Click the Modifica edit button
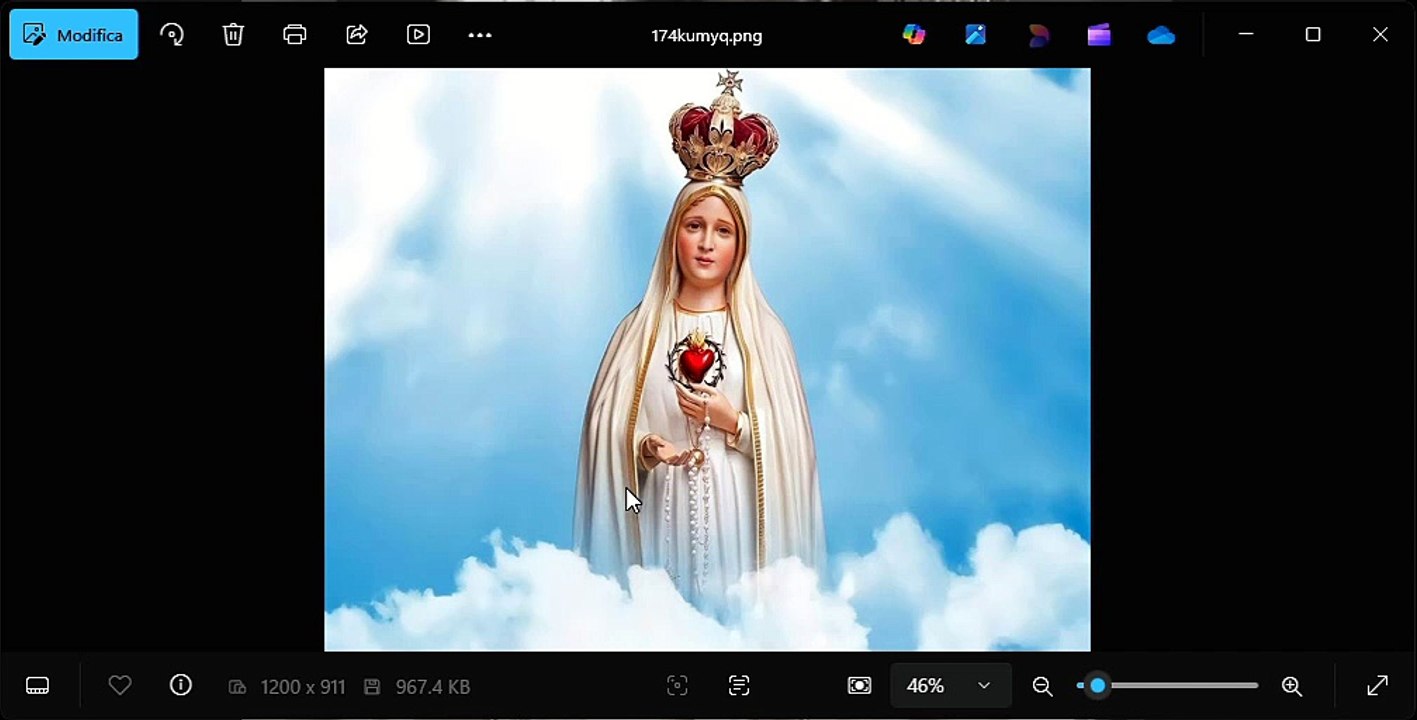The image size is (1417, 720). coord(74,35)
